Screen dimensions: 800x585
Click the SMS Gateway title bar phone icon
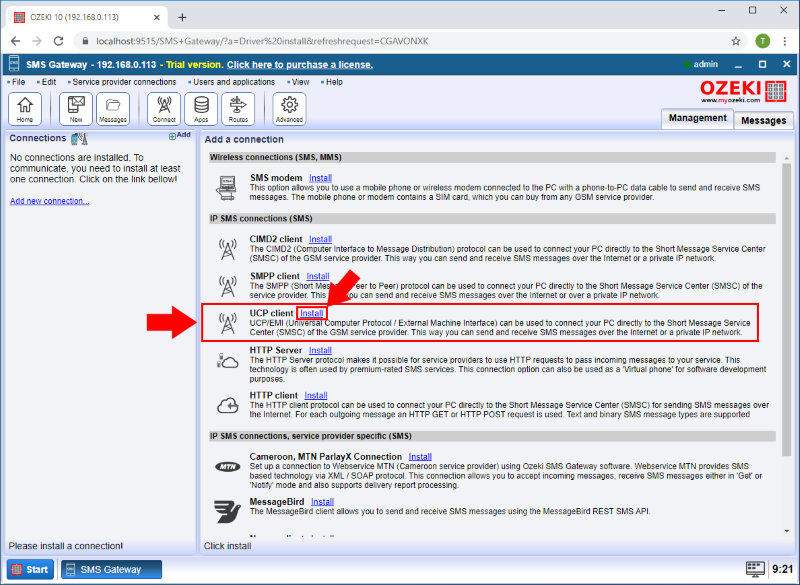point(14,64)
